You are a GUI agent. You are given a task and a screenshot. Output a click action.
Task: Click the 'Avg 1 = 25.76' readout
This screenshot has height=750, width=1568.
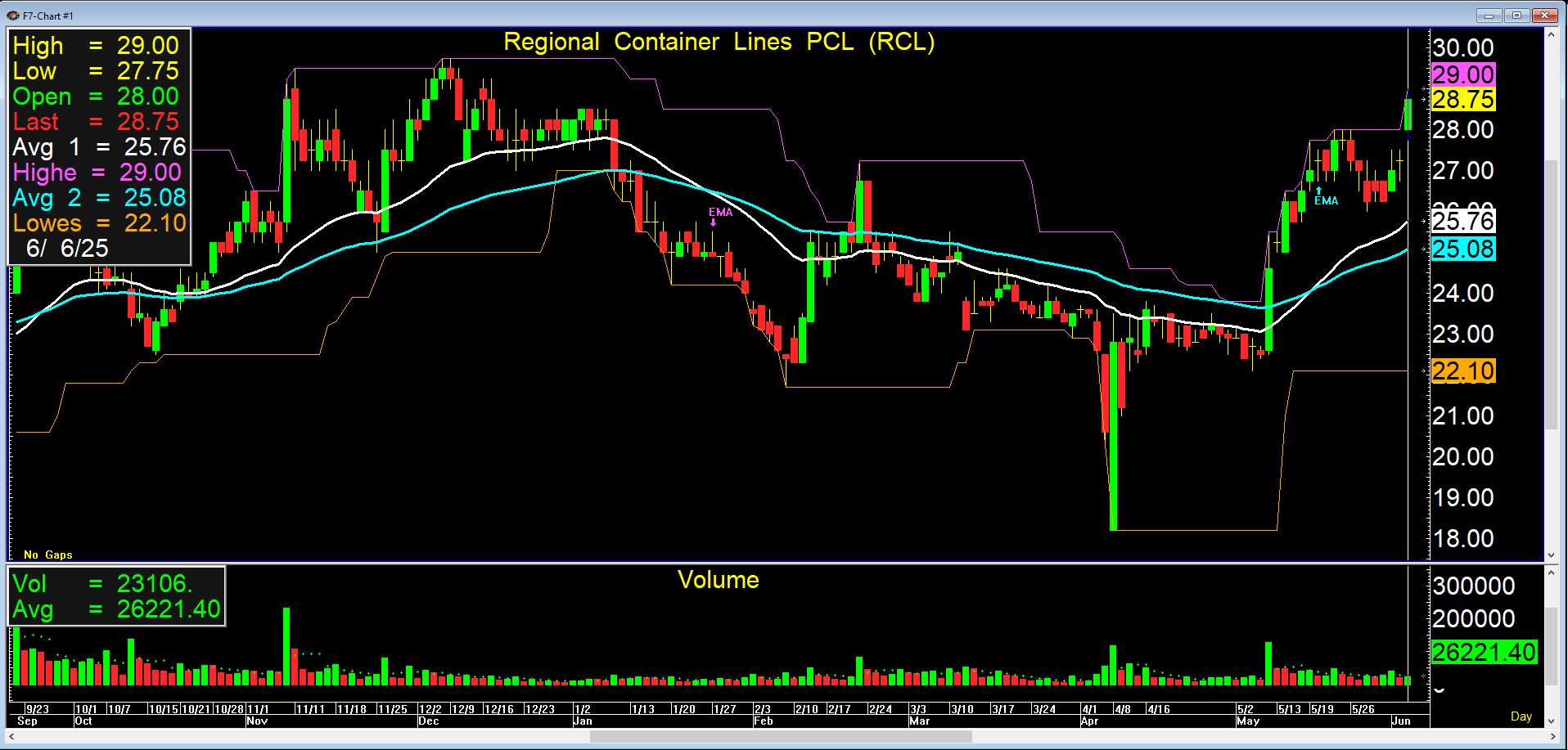(99, 147)
